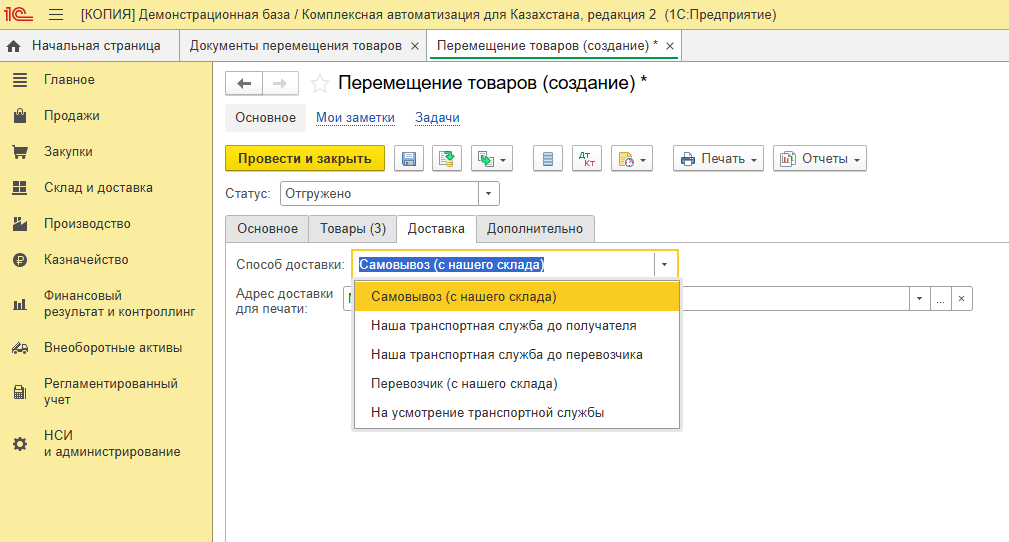Click the back navigation arrow

244,84
